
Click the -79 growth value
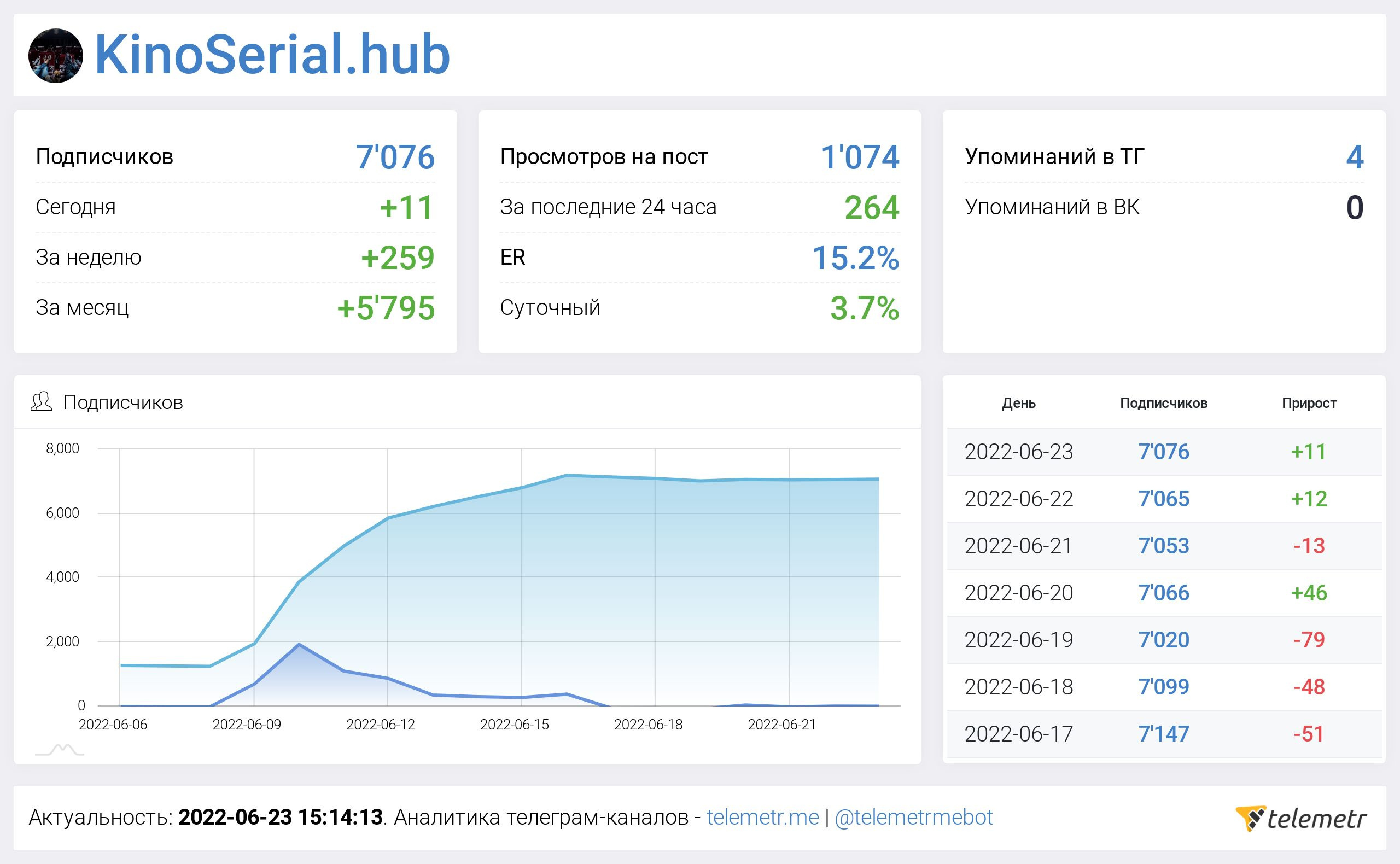(1309, 640)
